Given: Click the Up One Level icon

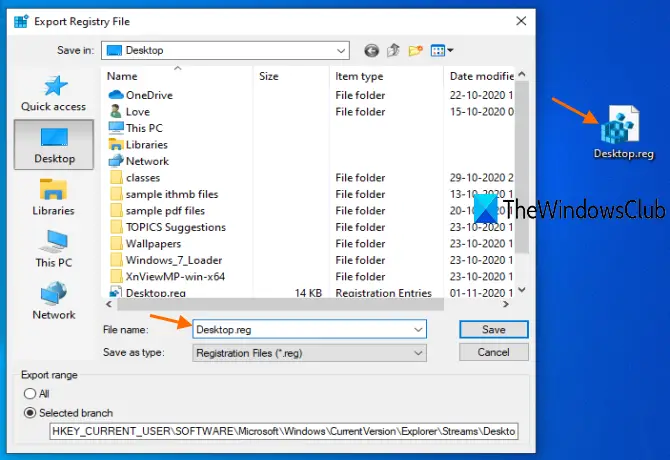Looking at the screenshot, I should [394, 50].
